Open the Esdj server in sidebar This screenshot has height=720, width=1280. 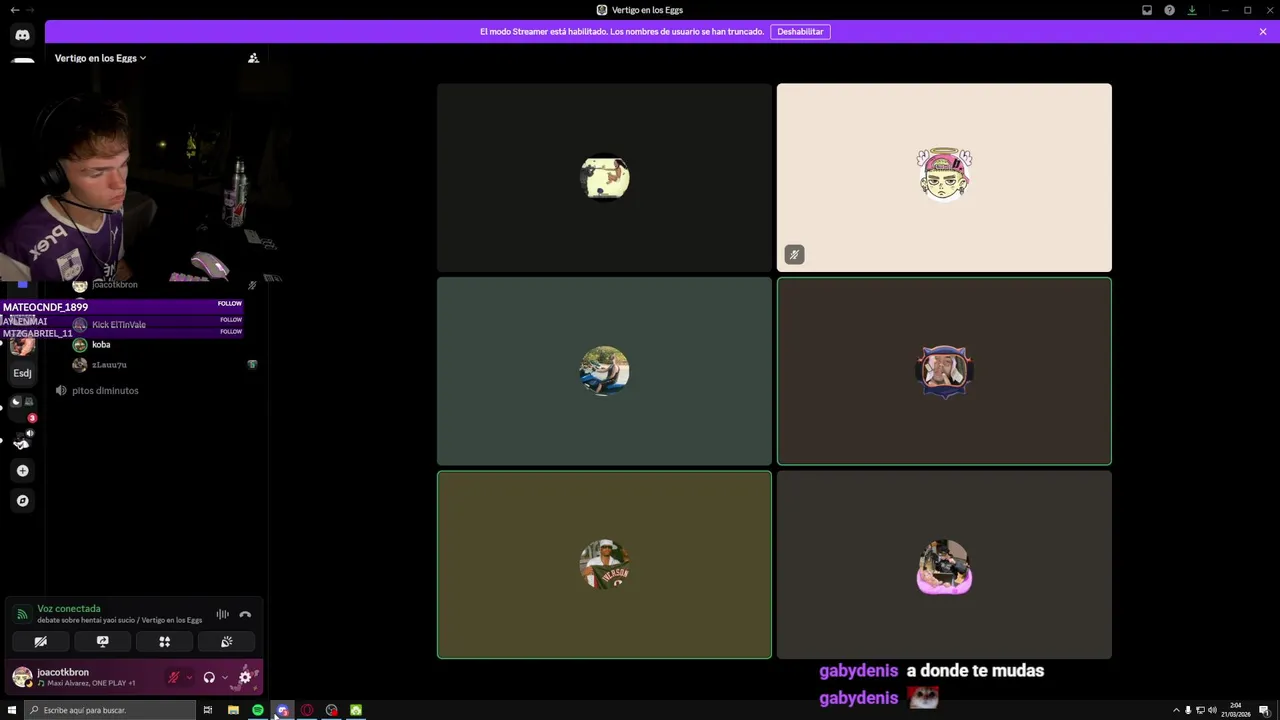click(x=22, y=373)
